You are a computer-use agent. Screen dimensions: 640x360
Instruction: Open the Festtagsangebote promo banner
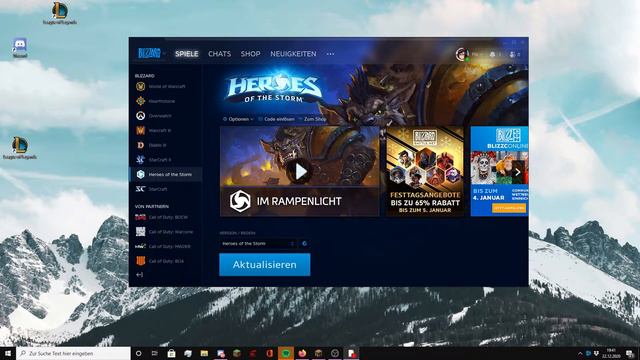[425, 171]
